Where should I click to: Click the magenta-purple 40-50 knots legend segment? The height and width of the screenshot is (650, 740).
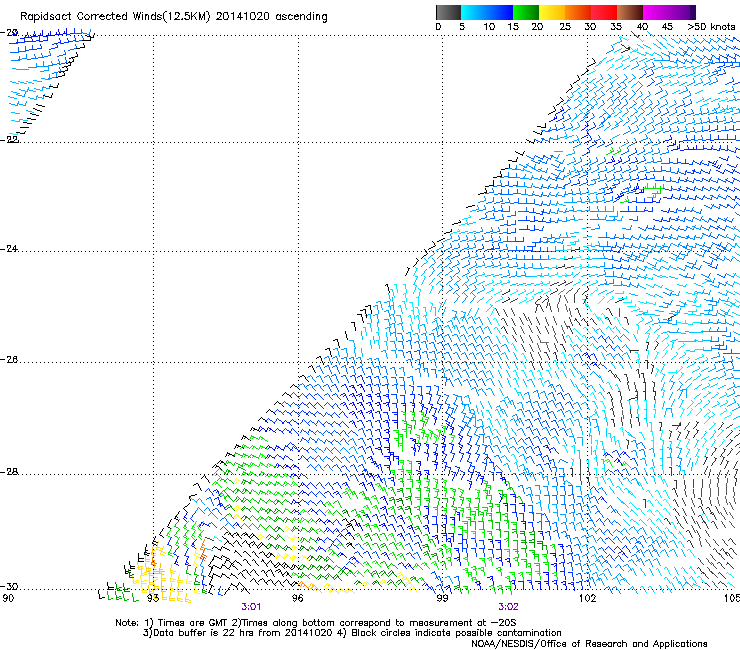coord(669,12)
